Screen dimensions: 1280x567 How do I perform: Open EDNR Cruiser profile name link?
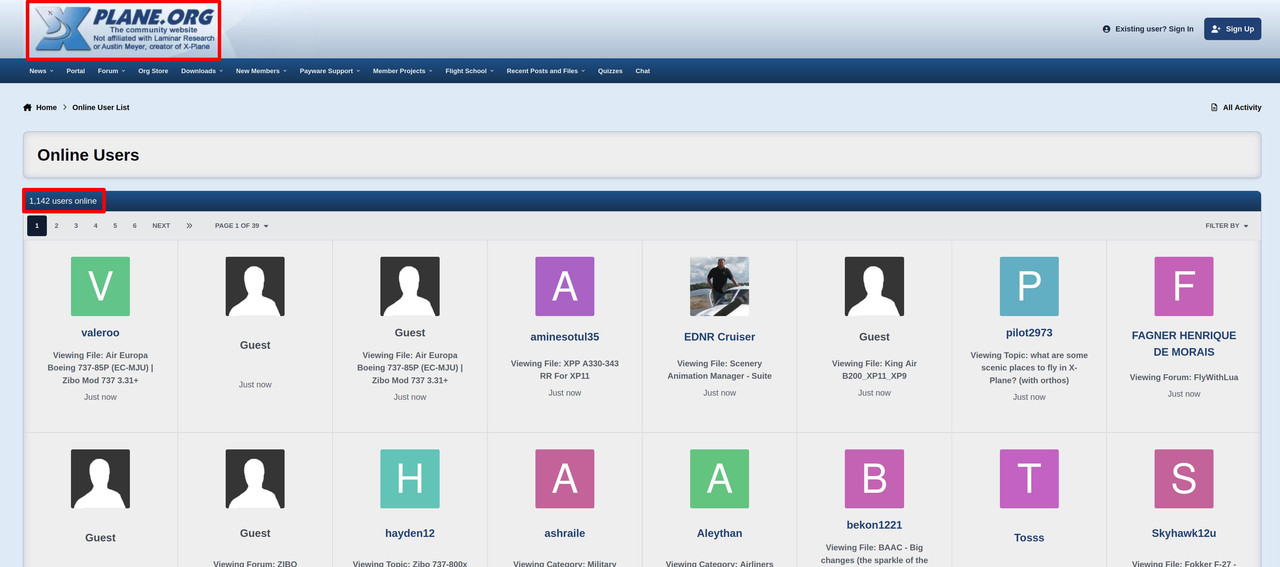[720, 337]
